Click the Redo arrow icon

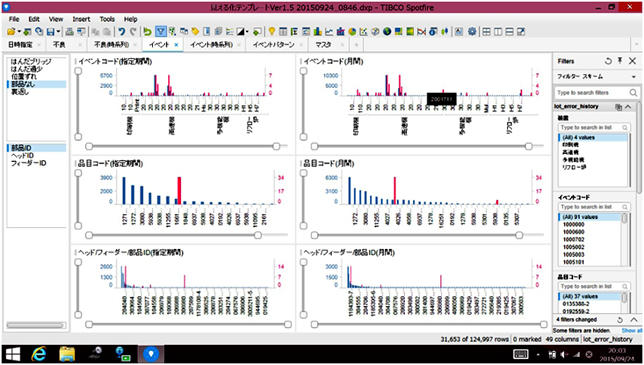[x=133, y=32]
